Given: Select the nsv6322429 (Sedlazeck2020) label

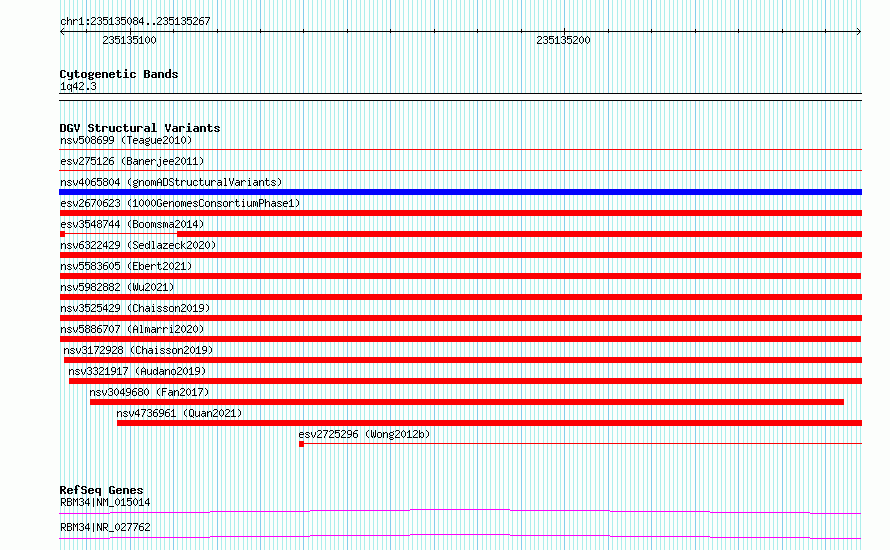Looking at the screenshot, I should click(x=138, y=245).
